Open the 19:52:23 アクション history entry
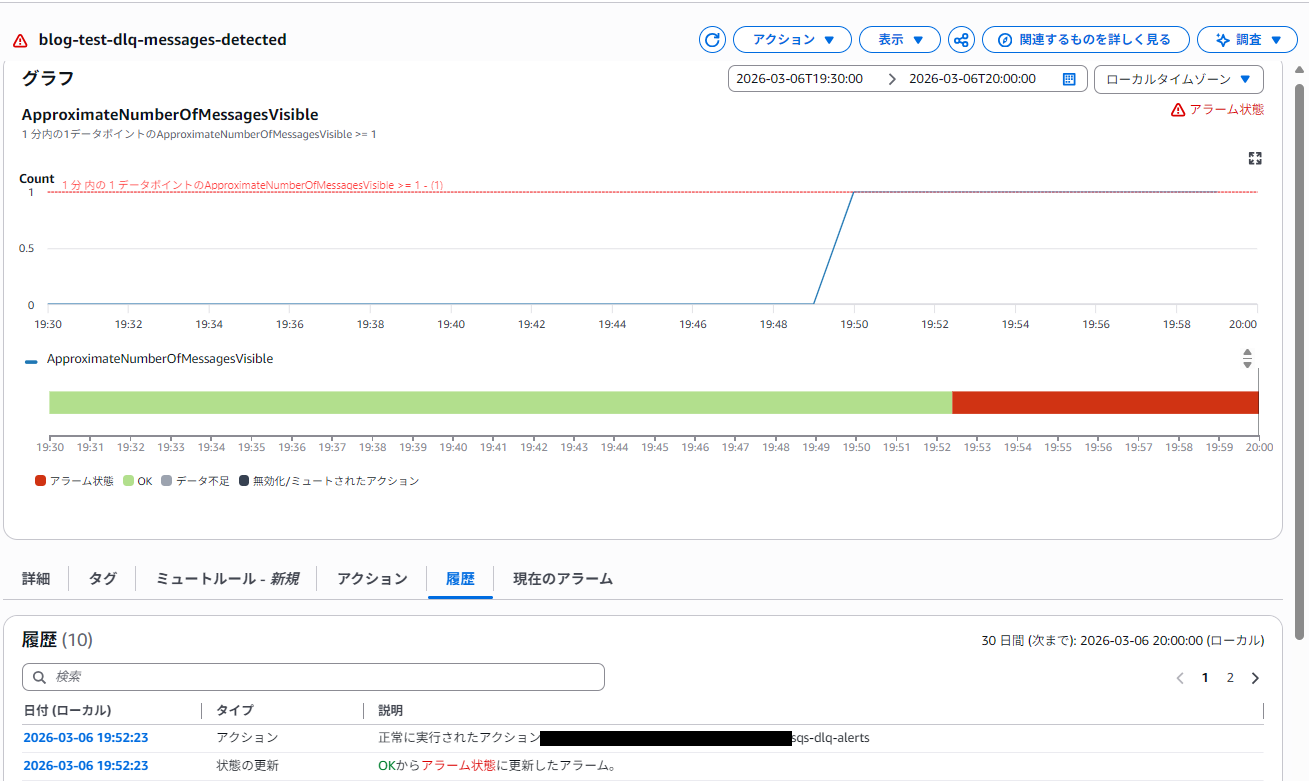The image size is (1309, 781). coord(85,738)
